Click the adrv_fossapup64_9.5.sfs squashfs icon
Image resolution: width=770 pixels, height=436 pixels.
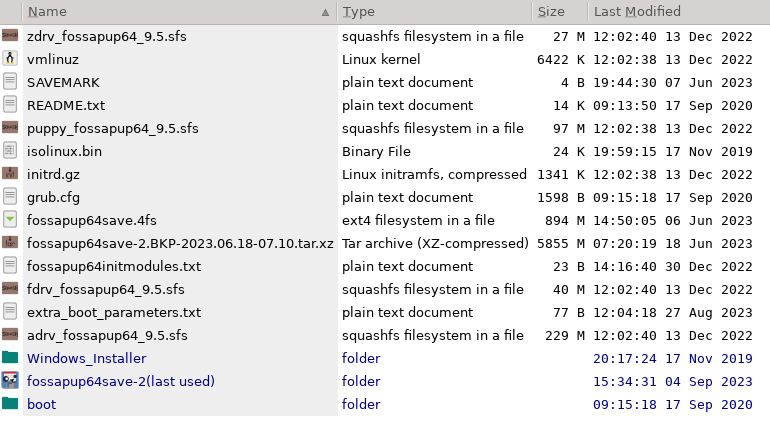pyautogui.click(x=10, y=335)
